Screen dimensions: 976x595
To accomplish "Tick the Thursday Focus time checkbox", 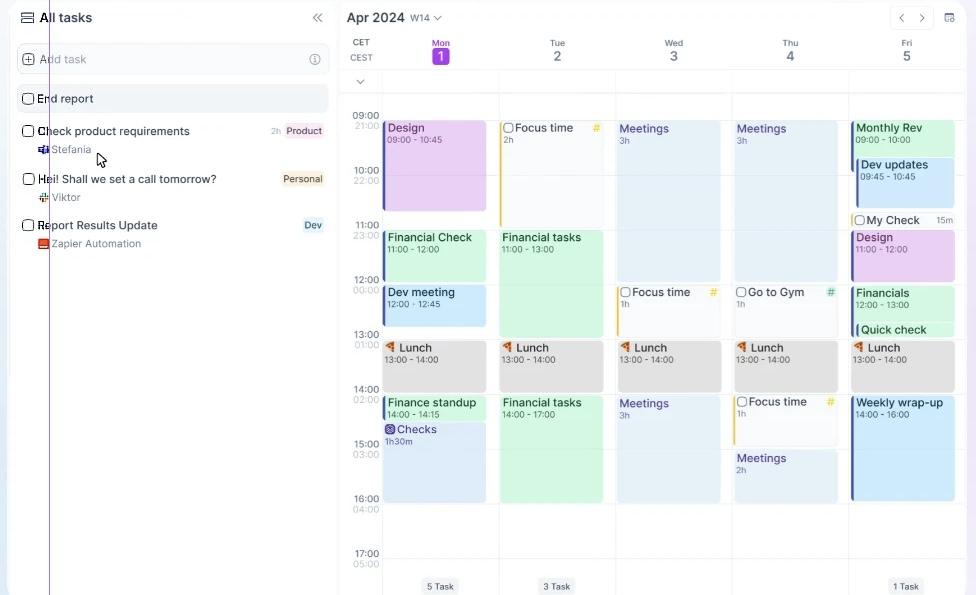I will pyautogui.click(x=742, y=402).
